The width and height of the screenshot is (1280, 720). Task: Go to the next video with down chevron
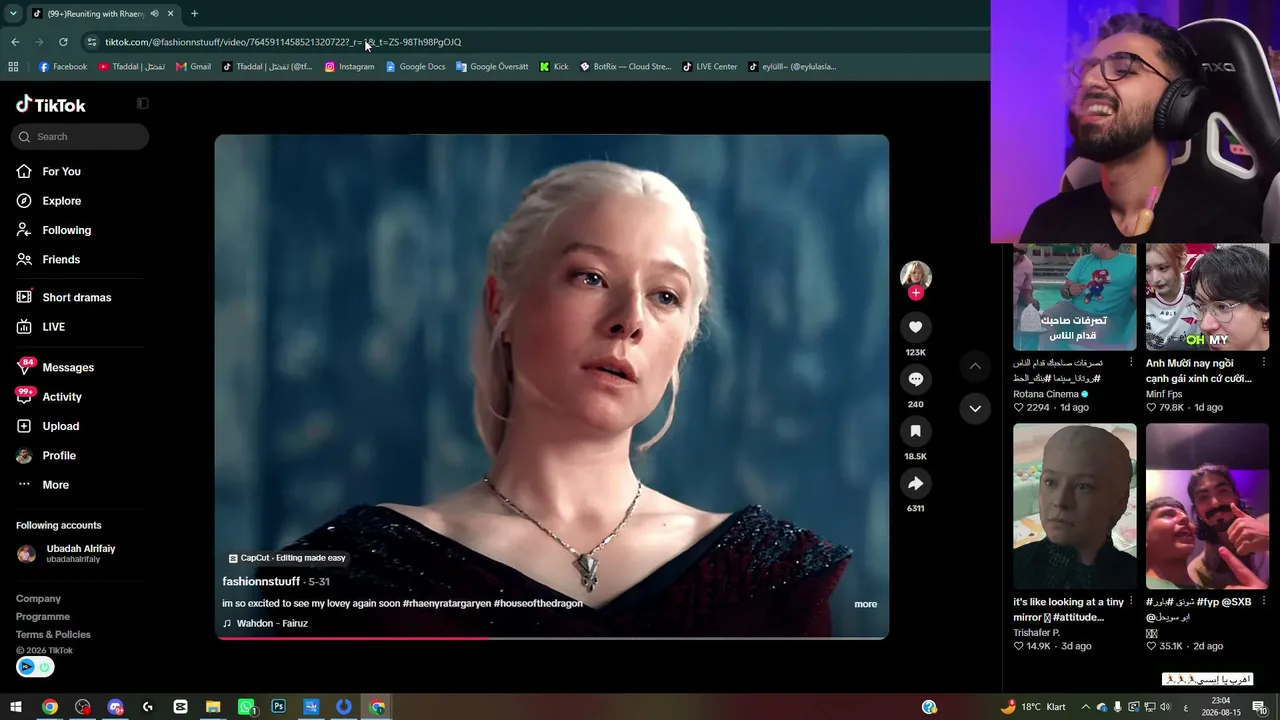pos(975,408)
